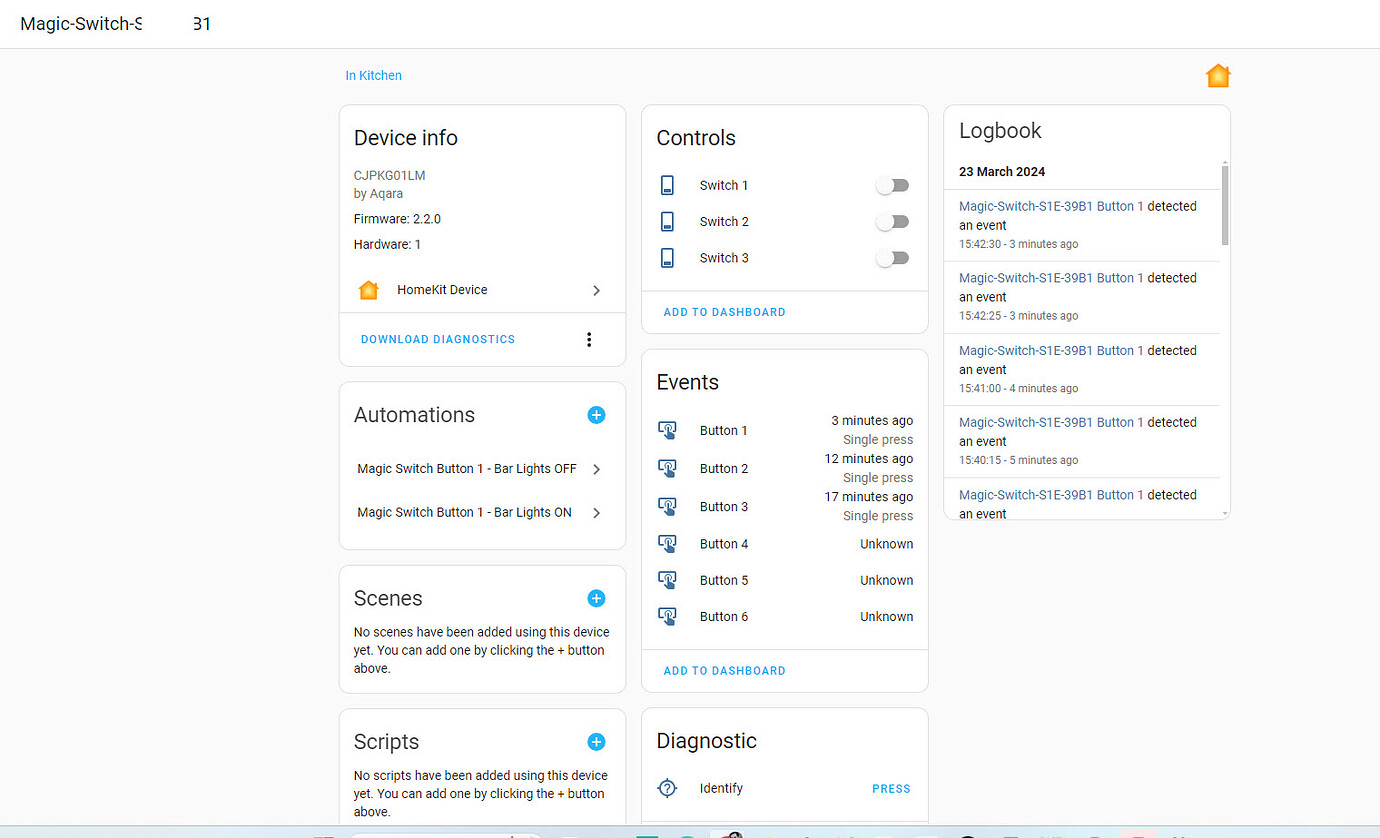1380x838 pixels.
Task: Add a new automation with the plus icon
Action: [x=596, y=414]
